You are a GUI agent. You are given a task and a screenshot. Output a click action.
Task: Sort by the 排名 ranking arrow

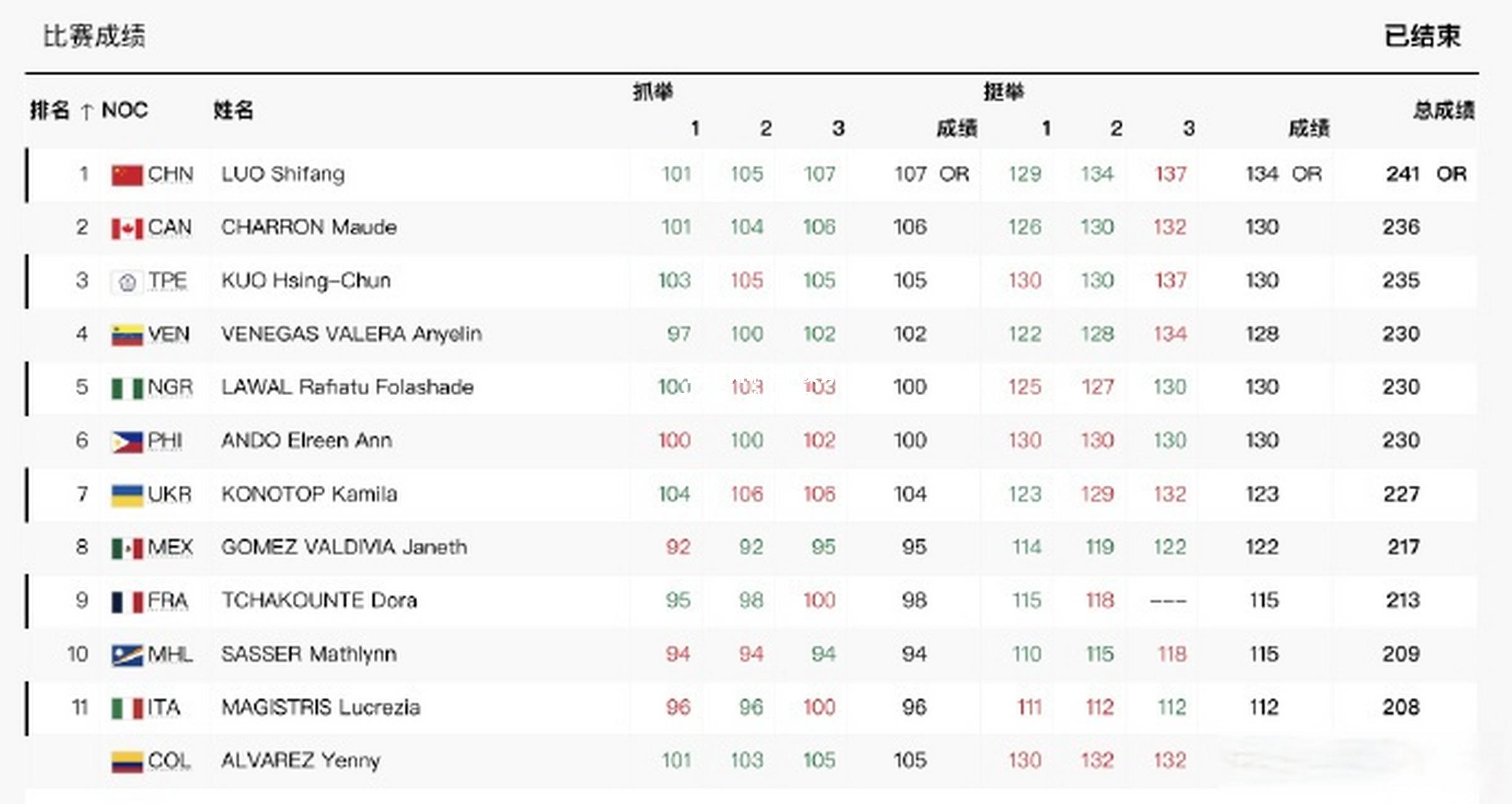click(x=86, y=112)
